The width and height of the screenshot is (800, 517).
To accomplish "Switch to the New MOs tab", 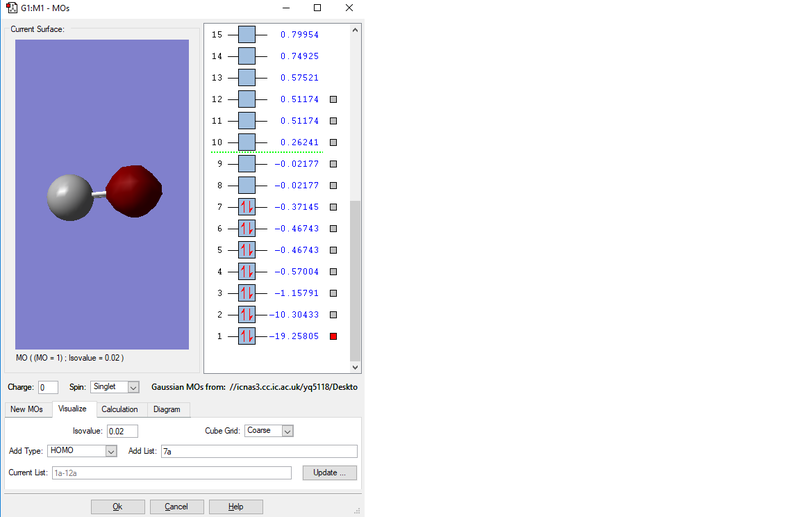I will (27, 409).
